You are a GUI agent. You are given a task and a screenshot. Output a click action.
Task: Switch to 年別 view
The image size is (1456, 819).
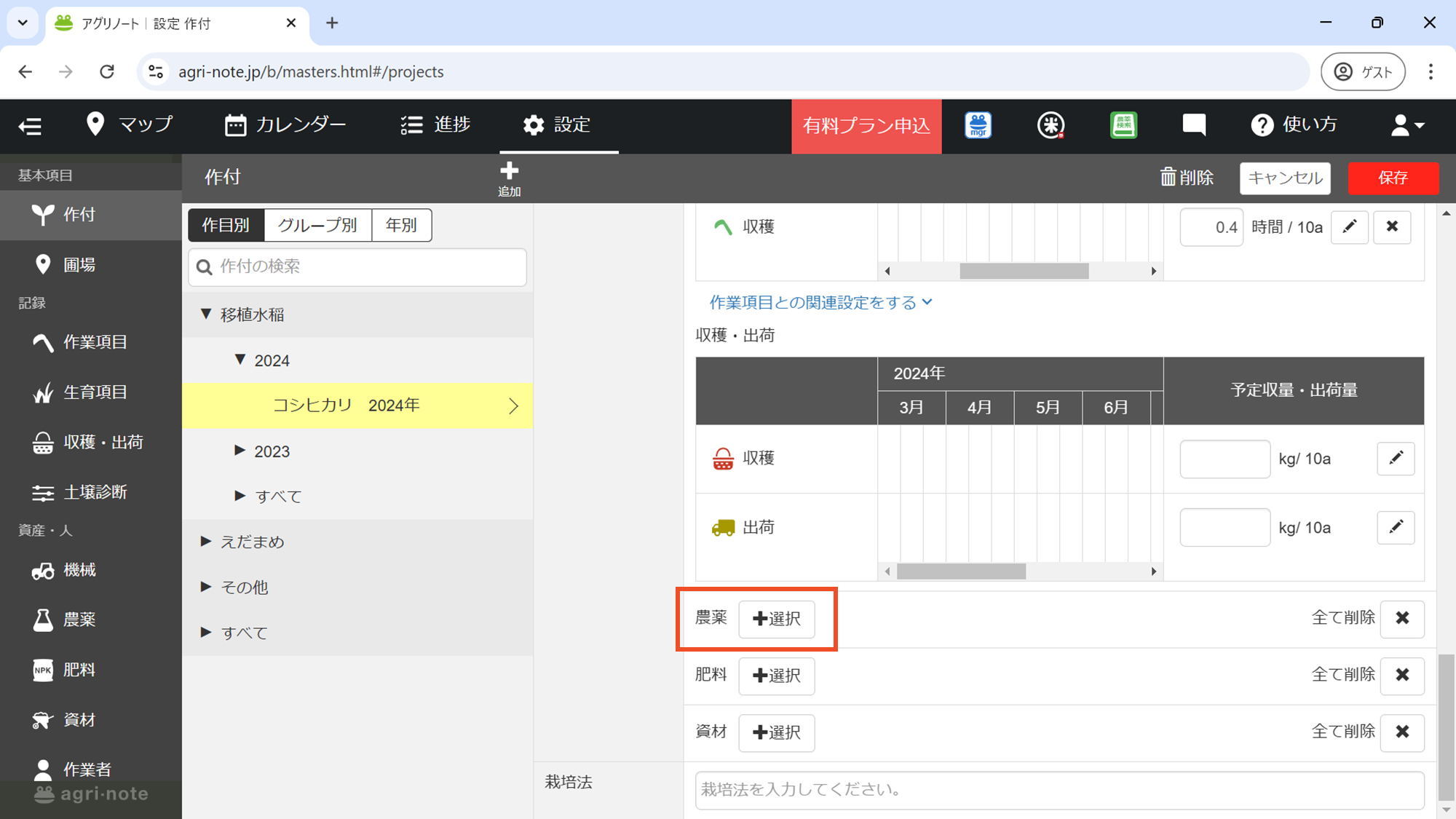[x=401, y=225]
